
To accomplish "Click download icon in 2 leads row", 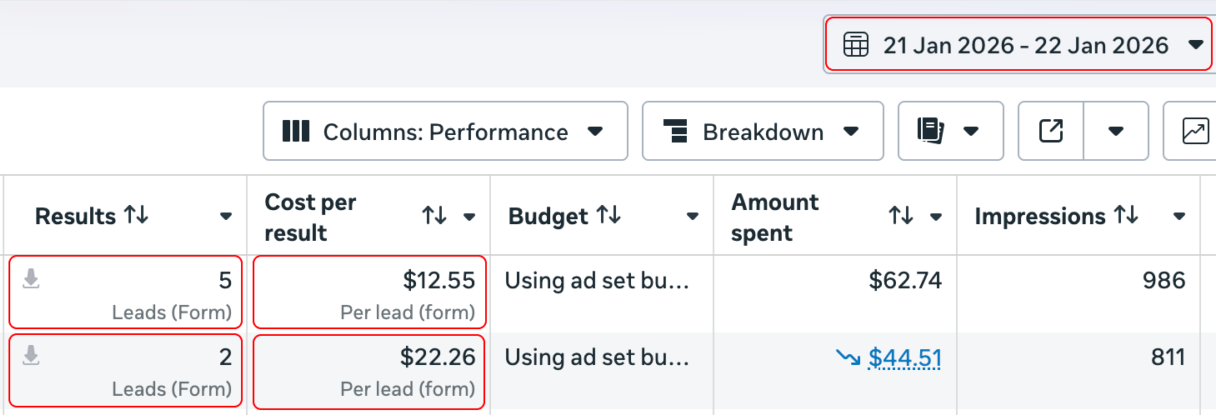I will (x=31, y=356).
